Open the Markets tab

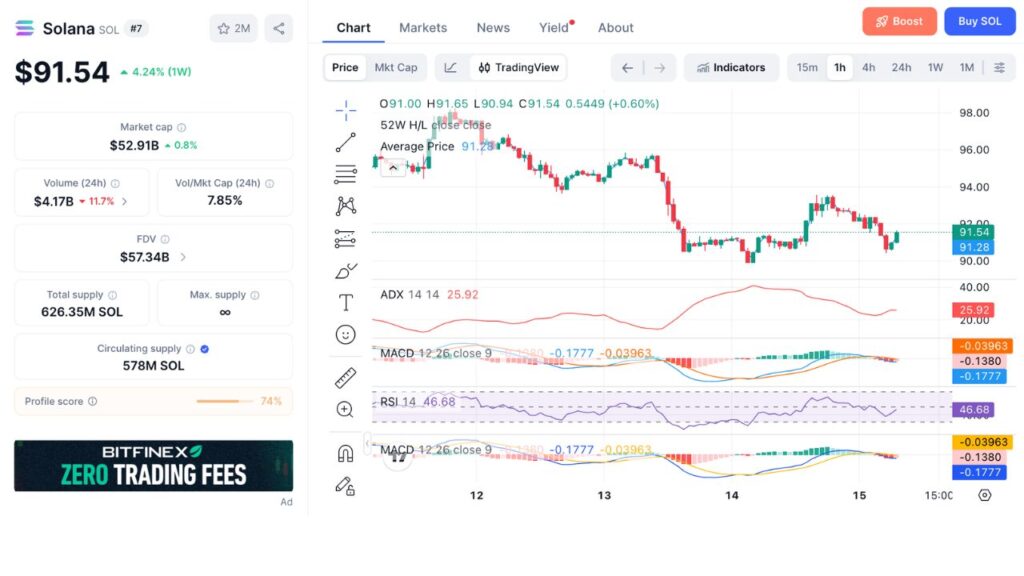tap(423, 28)
